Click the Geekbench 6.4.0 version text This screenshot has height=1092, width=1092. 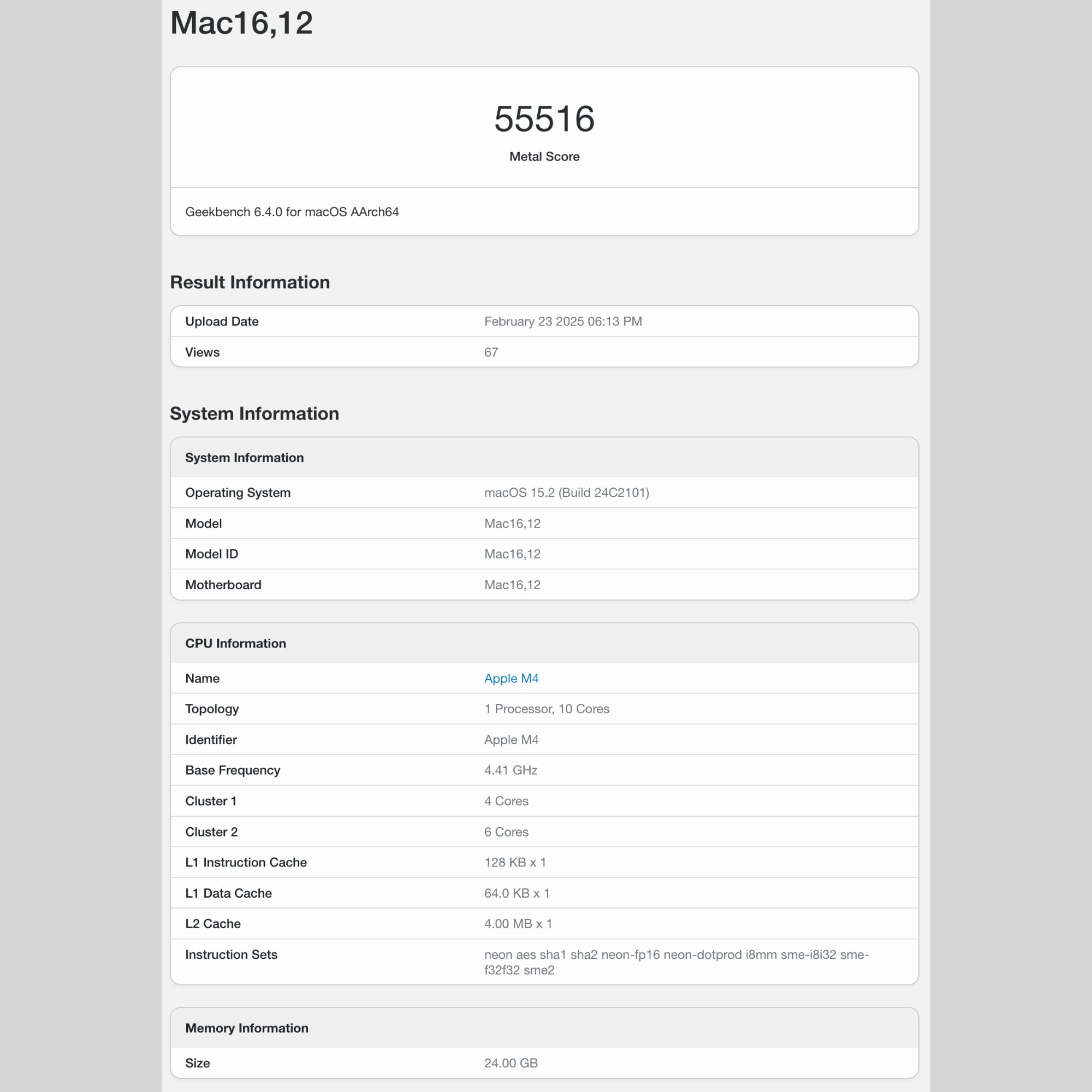tap(292, 212)
